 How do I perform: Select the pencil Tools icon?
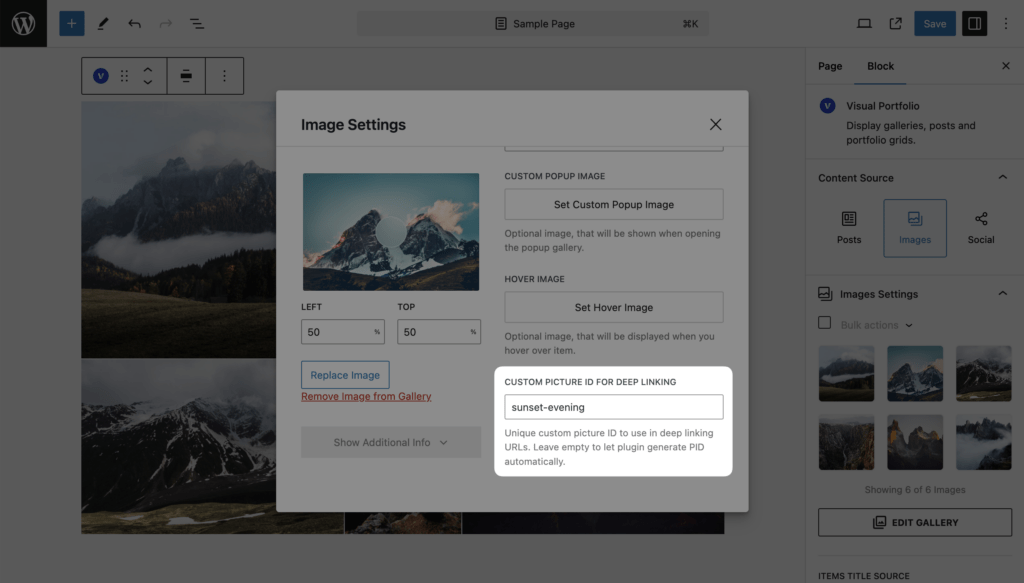(x=103, y=24)
